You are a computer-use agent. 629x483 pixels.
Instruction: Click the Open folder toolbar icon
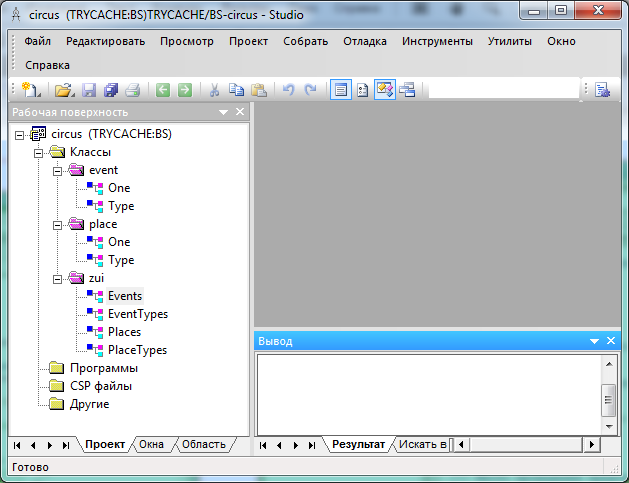pyautogui.click(x=64, y=89)
